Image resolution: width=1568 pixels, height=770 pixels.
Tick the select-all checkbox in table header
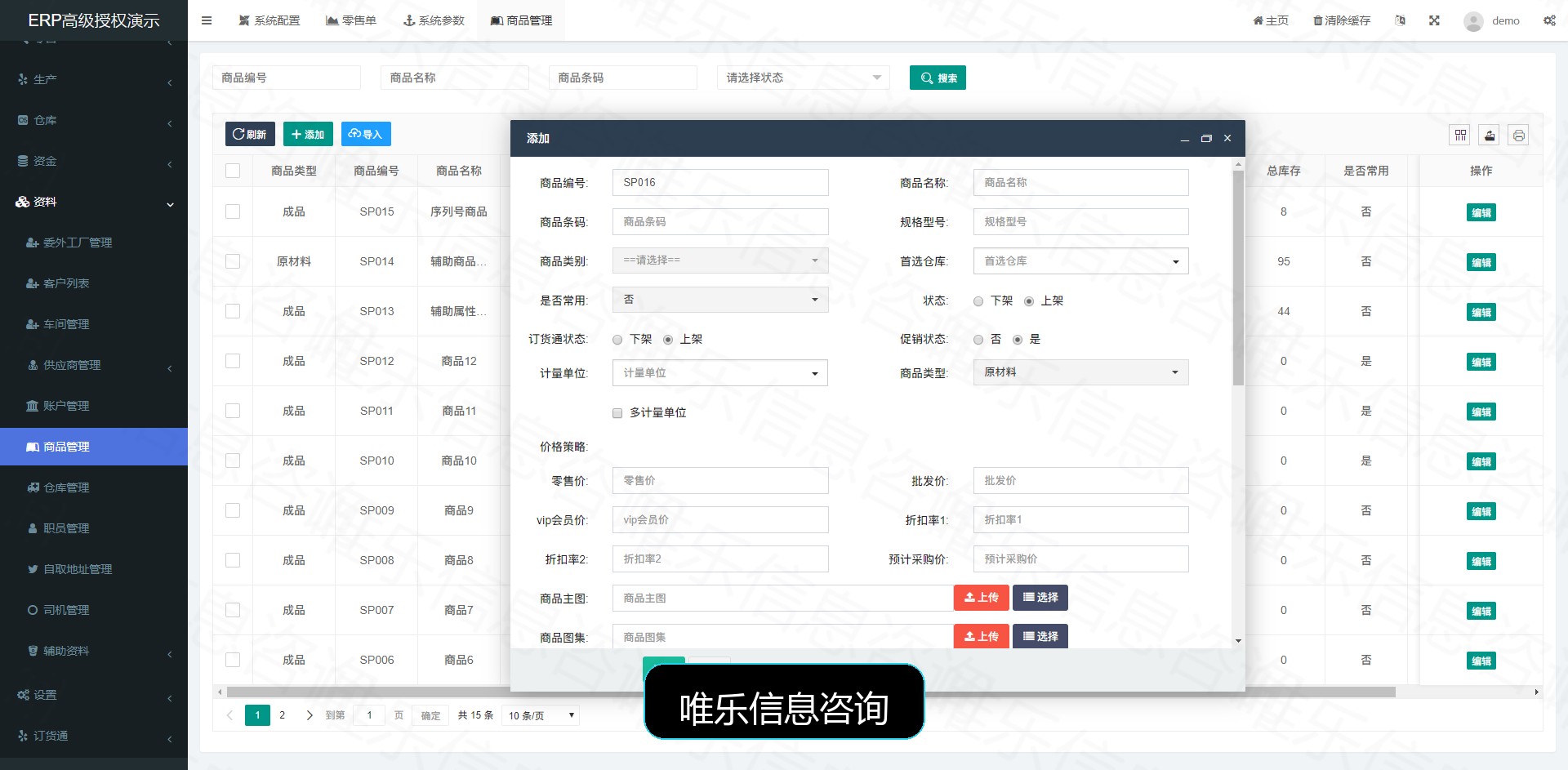tap(233, 171)
